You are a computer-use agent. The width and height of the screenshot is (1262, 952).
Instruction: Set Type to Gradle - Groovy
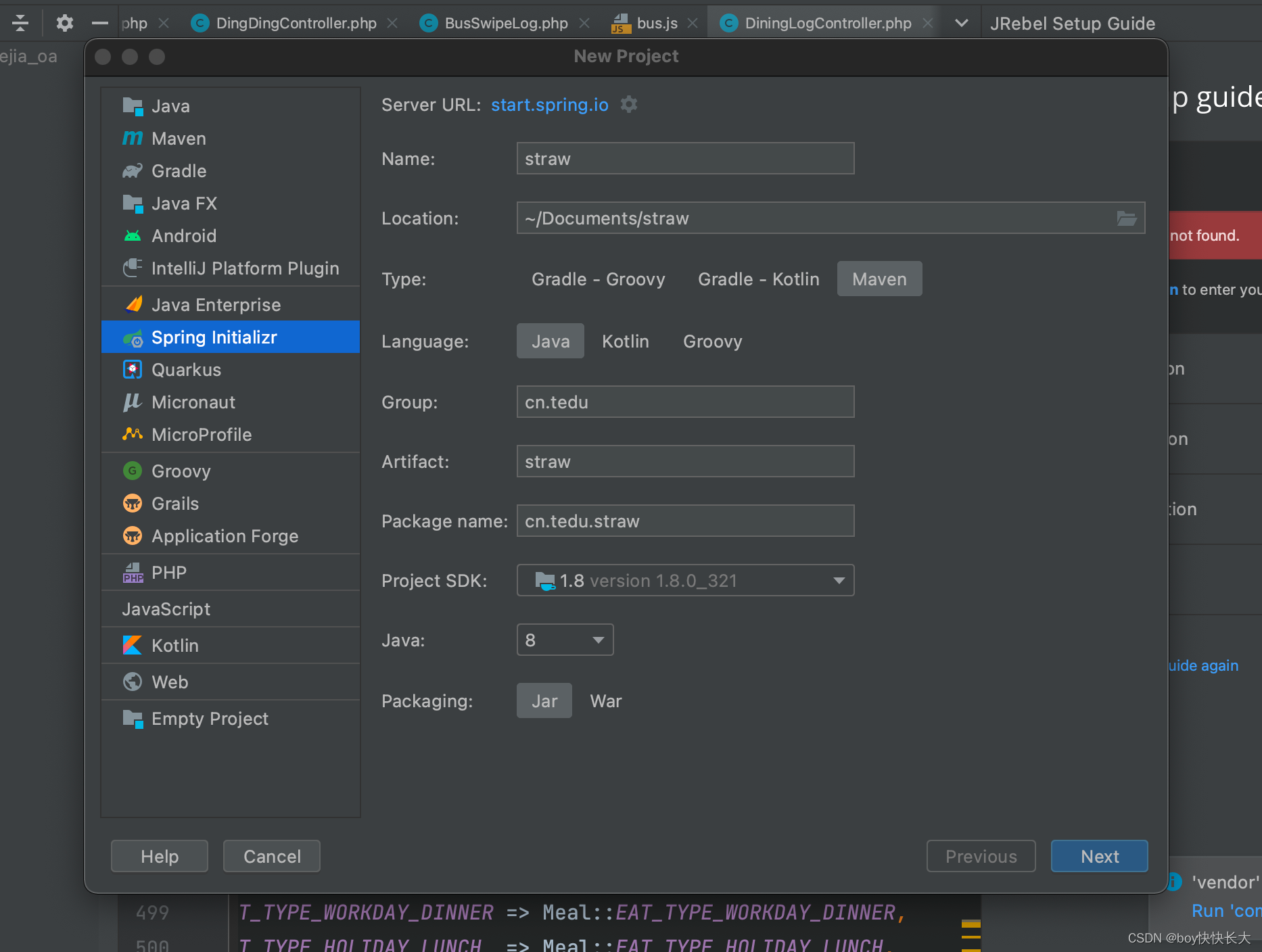599,279
